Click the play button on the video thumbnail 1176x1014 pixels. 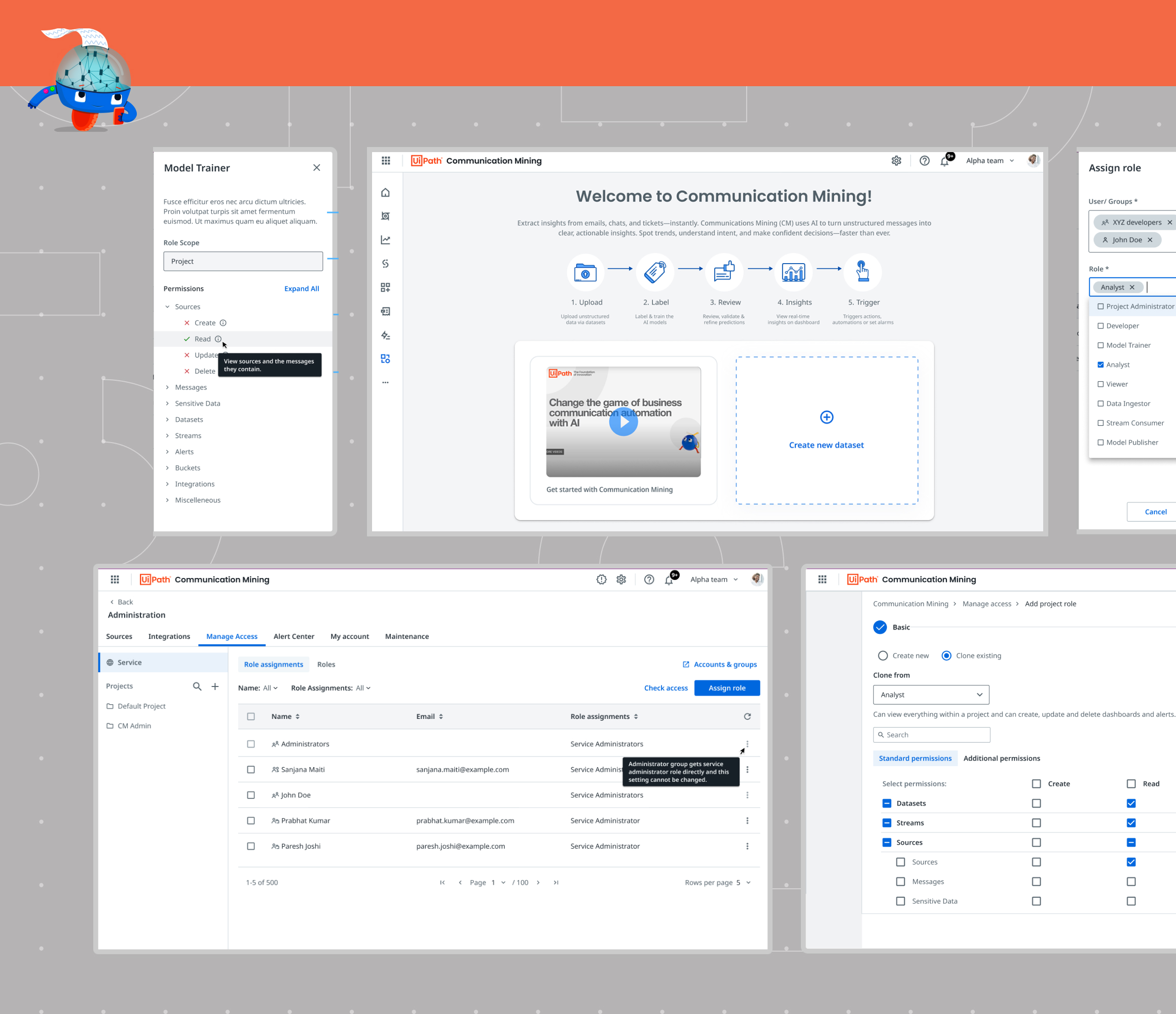(623, 422)
